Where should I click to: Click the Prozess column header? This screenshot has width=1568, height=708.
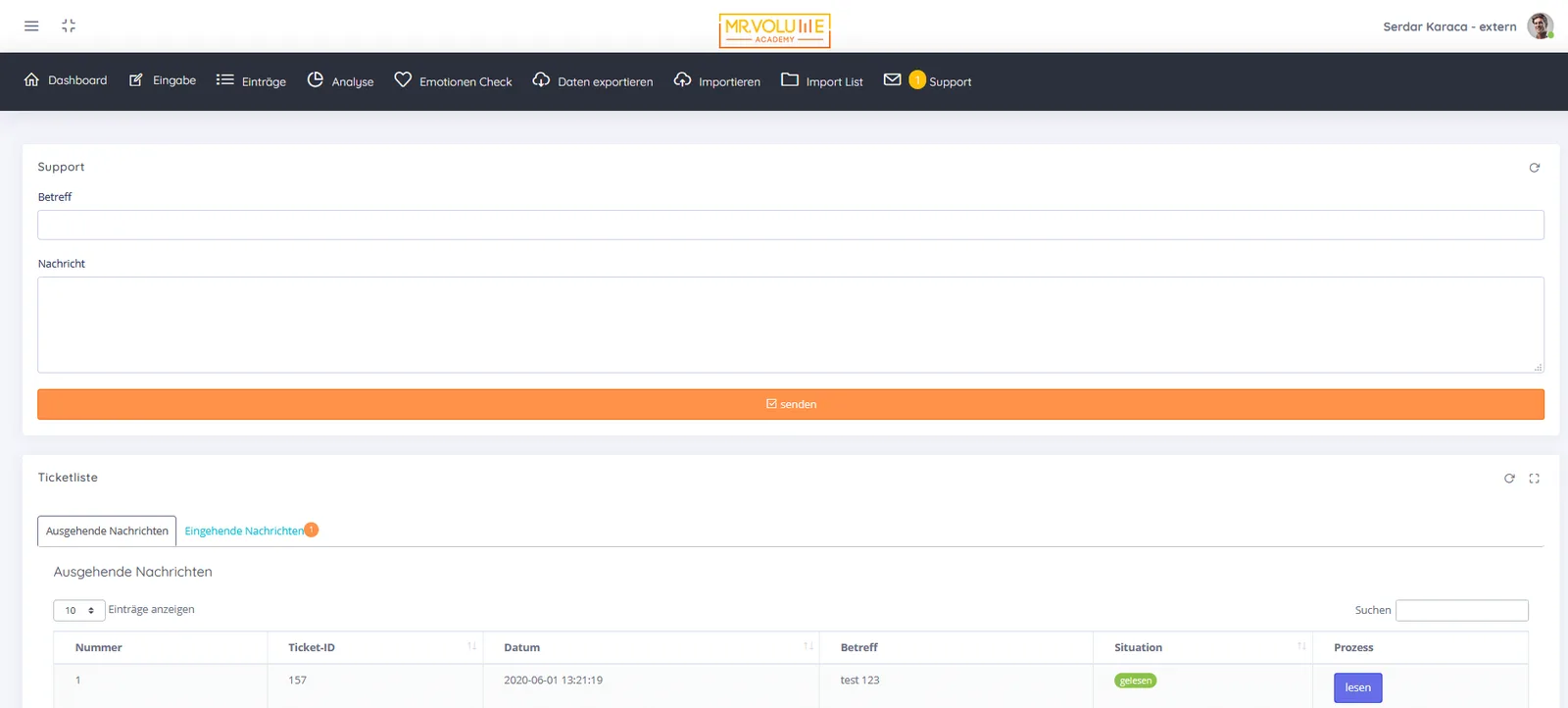tap(1421, 647)
